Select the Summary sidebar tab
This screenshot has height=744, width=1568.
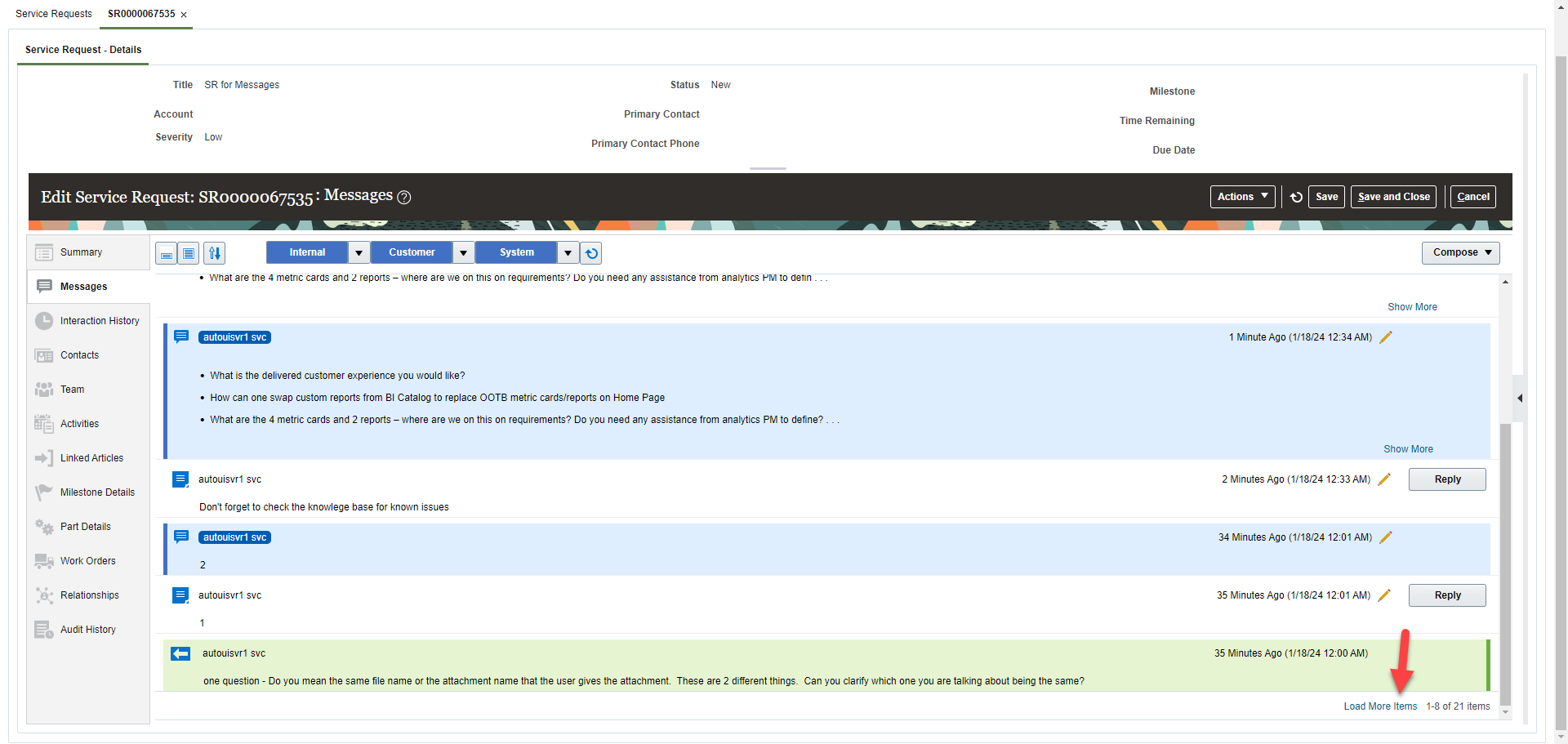pyautogui.click(x=81, y=252)
